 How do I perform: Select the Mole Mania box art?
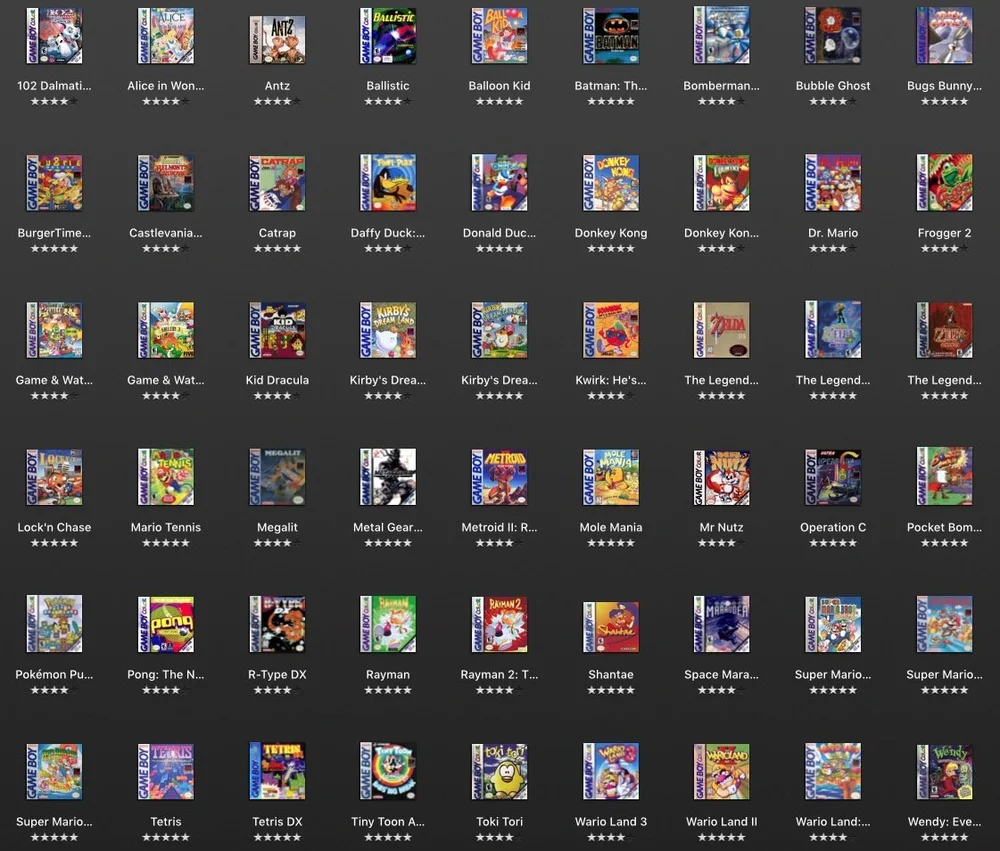(x=610, y=477)
